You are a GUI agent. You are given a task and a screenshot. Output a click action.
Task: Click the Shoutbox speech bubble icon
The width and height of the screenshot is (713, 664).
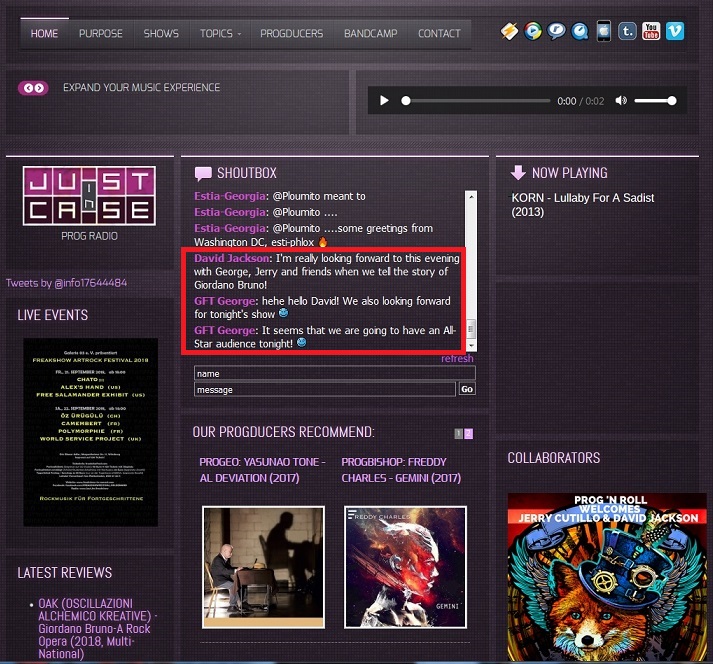point(203,173)
